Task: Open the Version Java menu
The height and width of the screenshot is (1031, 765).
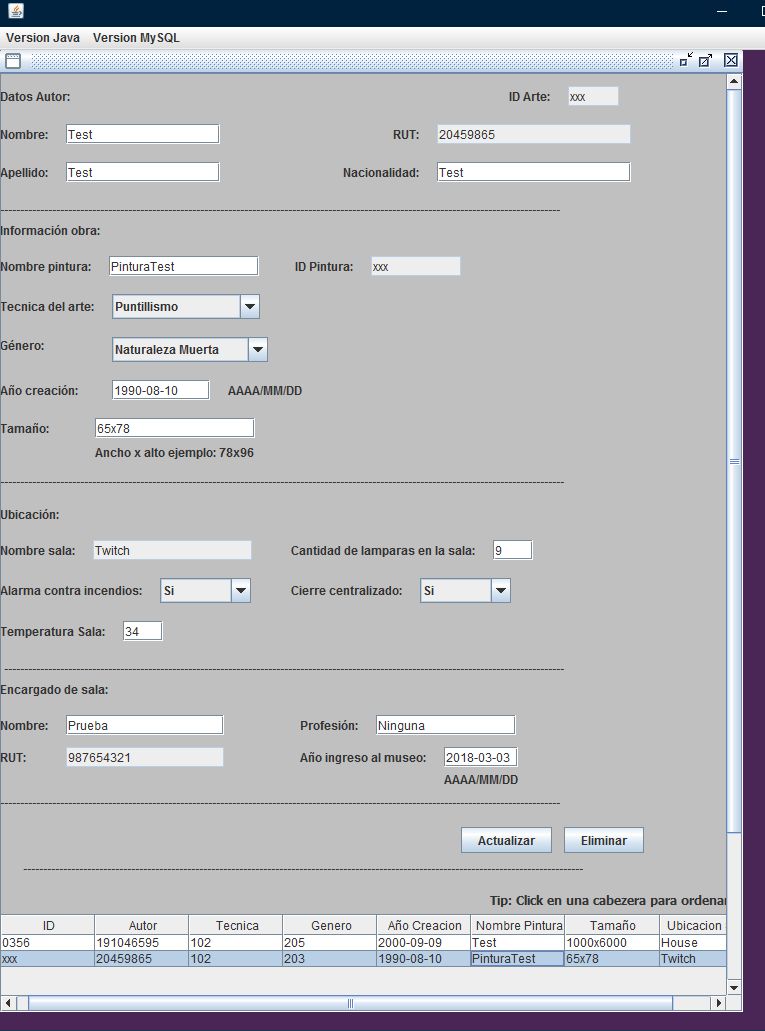Action: coord(43,37)
